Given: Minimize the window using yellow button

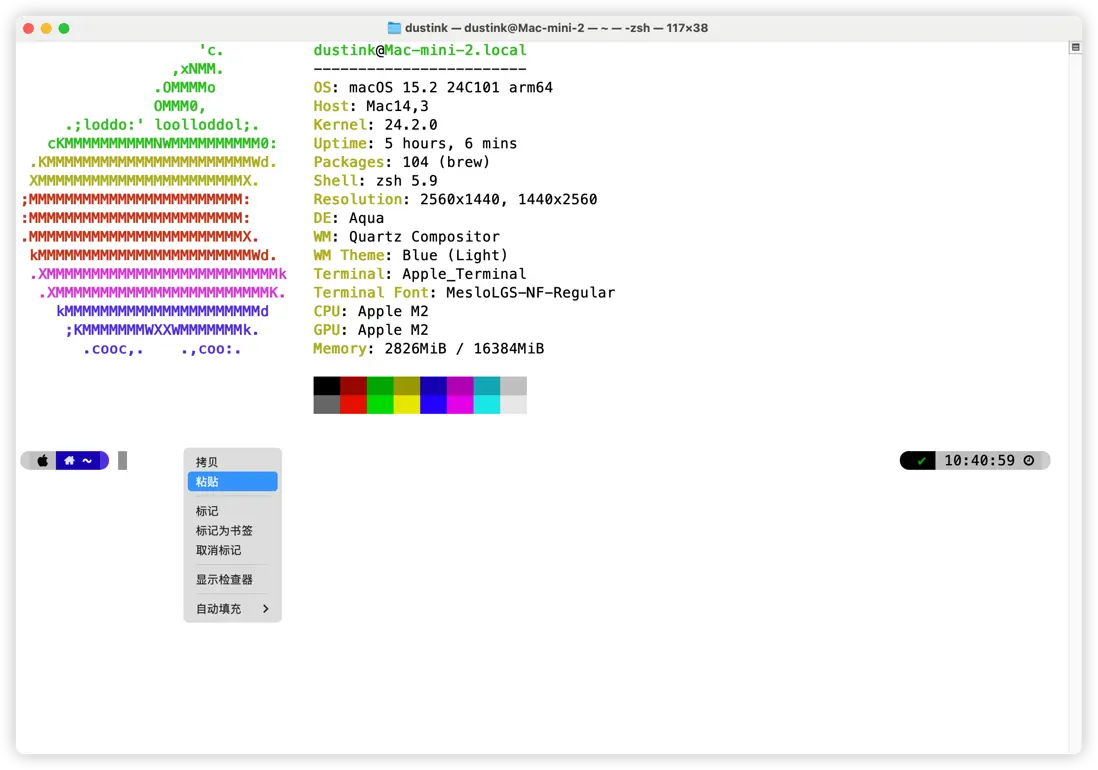Looking at the screenshot, I should pyautogui.click(x=46, y=28).
